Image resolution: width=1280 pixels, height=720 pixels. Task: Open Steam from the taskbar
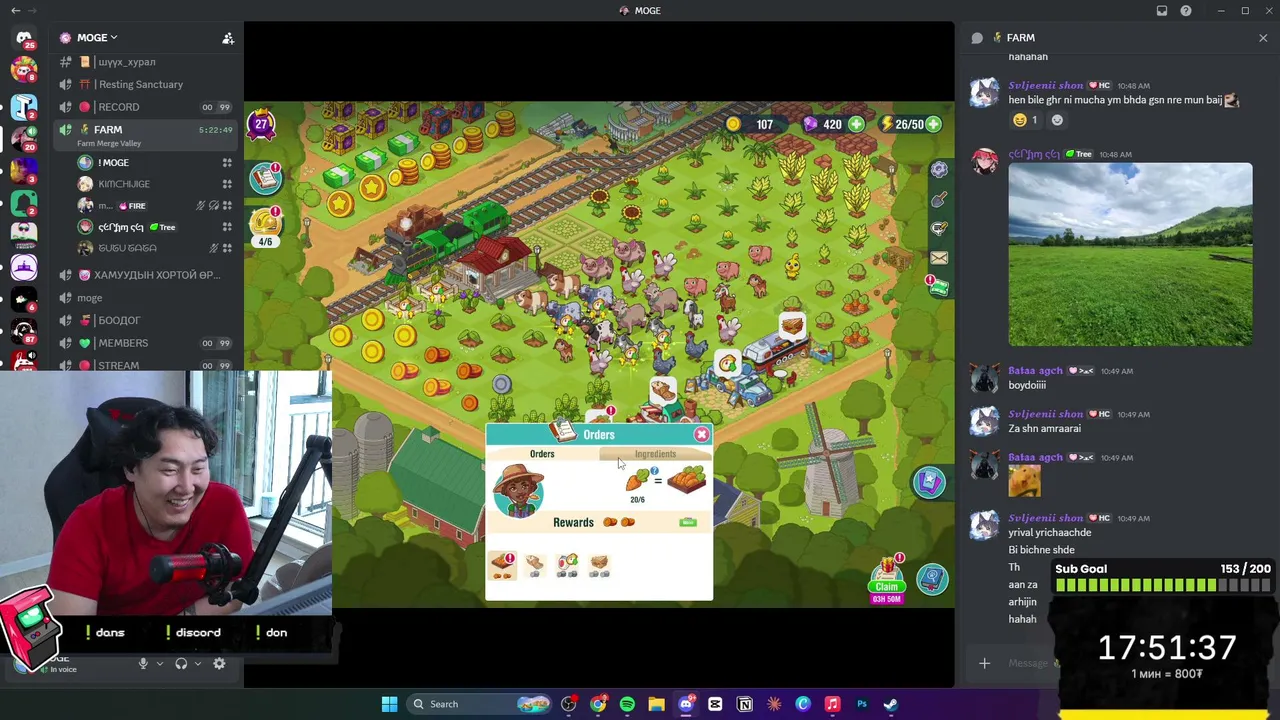891,704
